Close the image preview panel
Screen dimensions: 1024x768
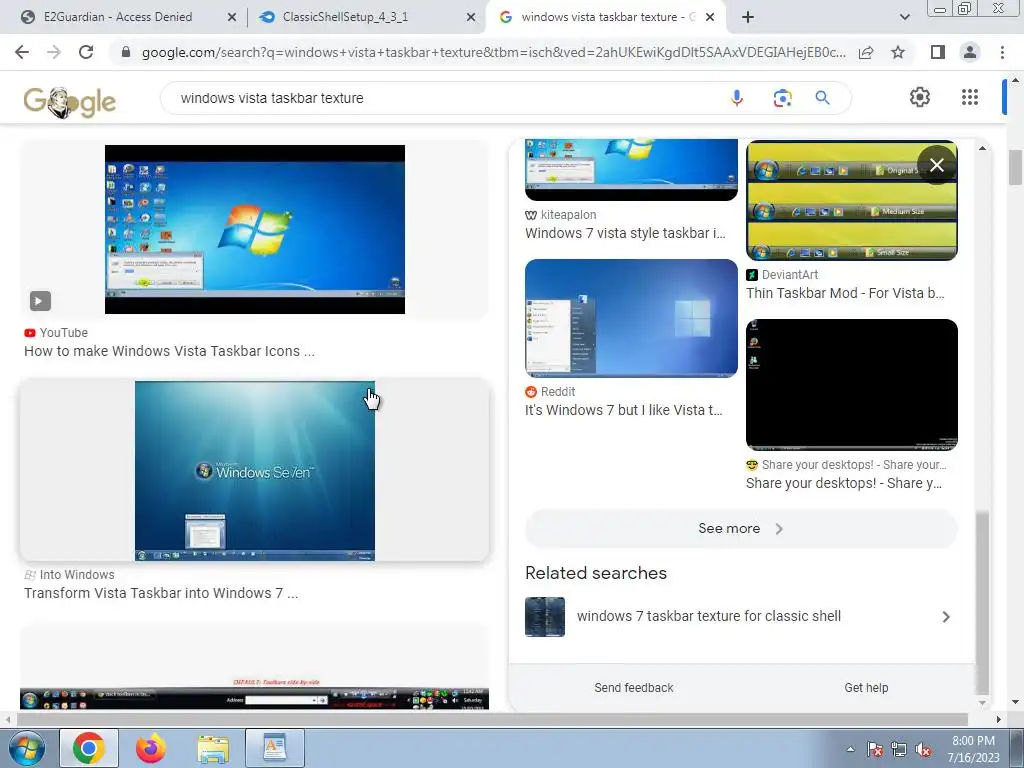(936, 165)
